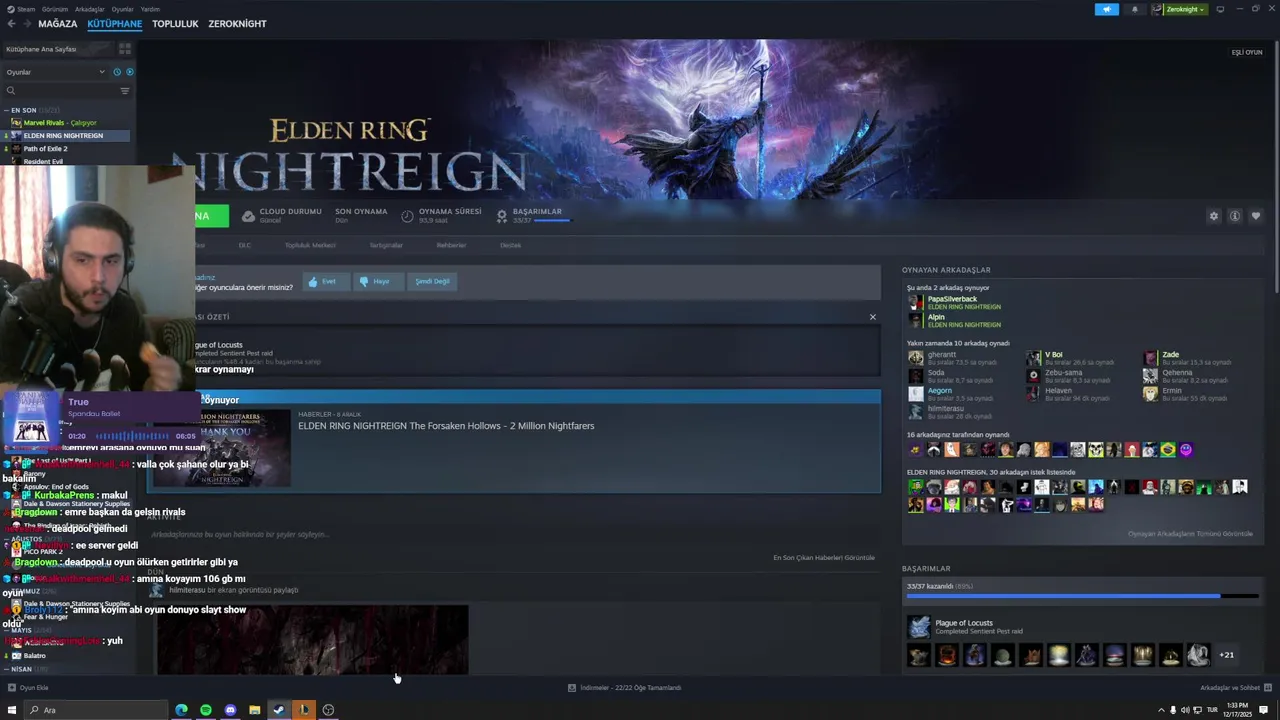This screenshot has width=1280, height=720.
Task: Open Yardım menu
Action: coord(150,9)
